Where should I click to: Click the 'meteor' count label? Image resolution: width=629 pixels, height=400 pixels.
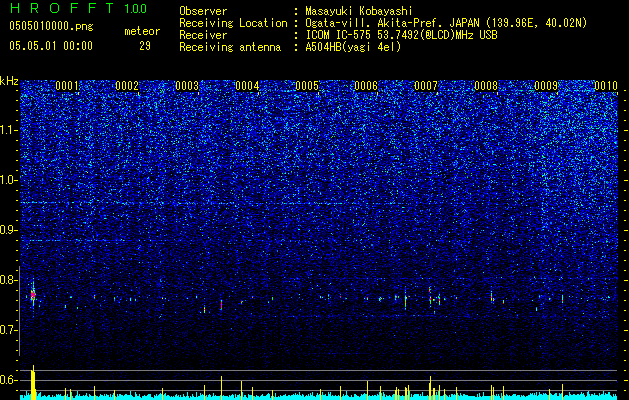(x=142, y=31)
